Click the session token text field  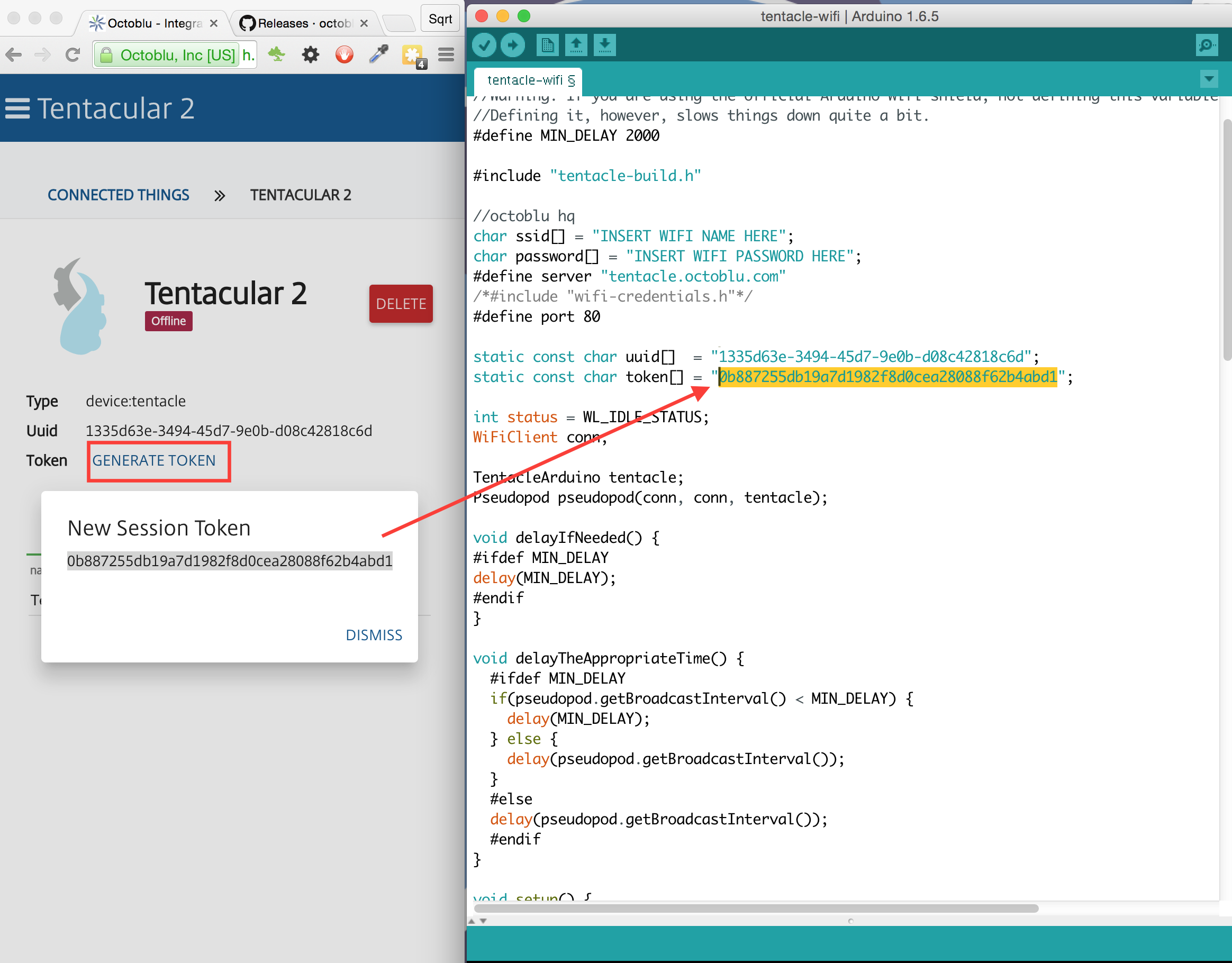tap(230, 561)
